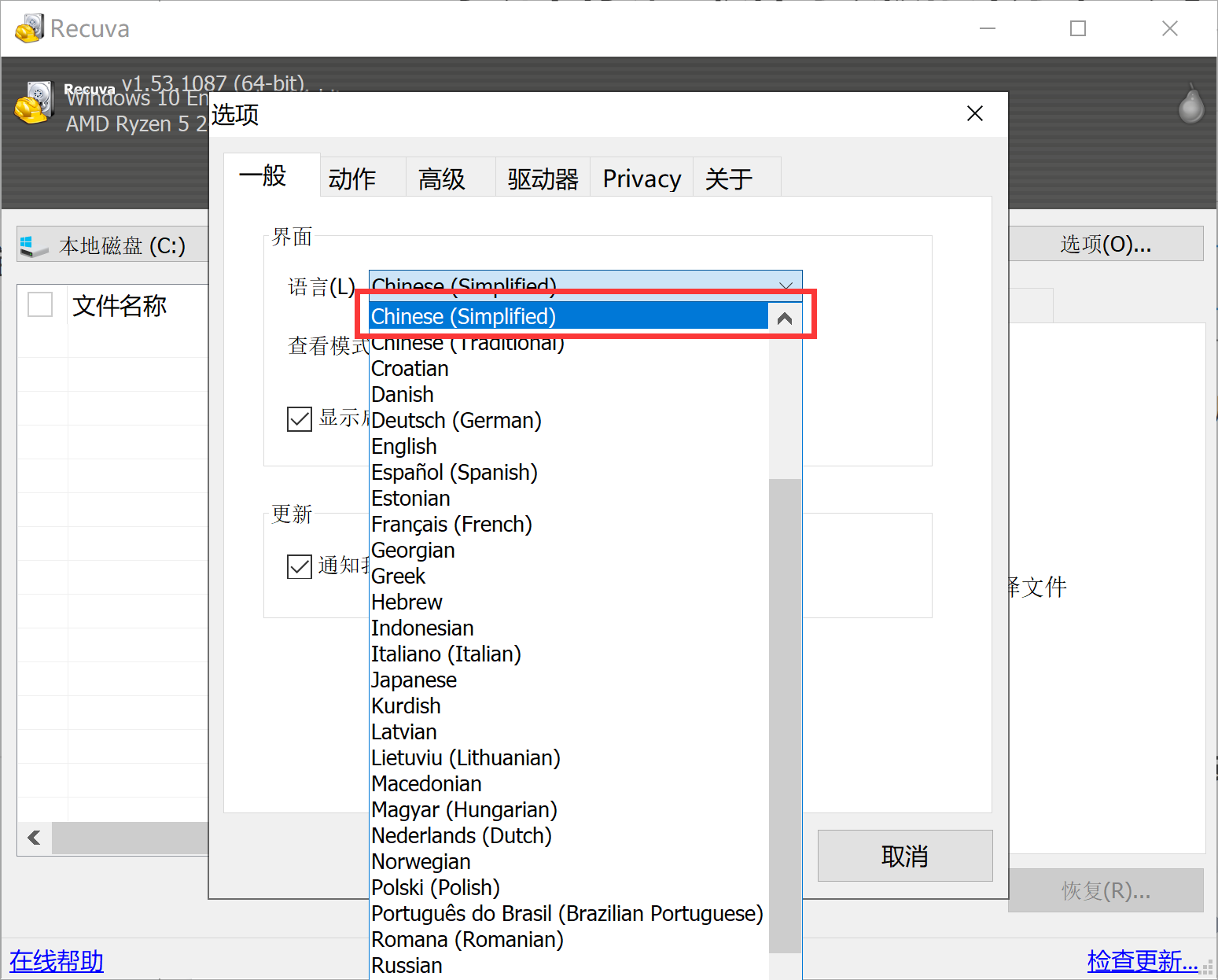The width and height of the screenshot is (1218, 980).
Task: Open the 检查更新... check updates link
Action: (x=1143, y=960)
